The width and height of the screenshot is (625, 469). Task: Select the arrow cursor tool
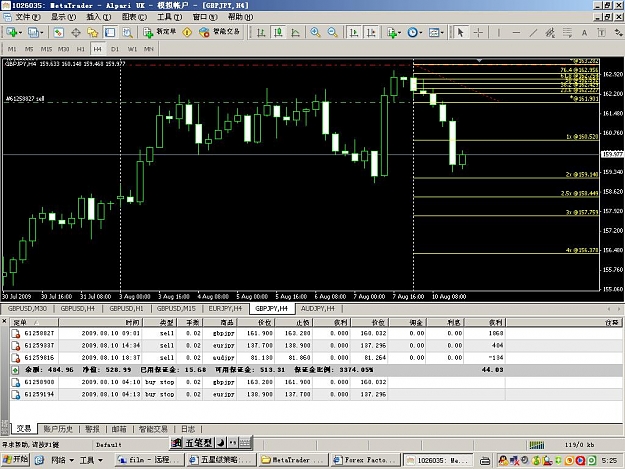tap(460, 32)
